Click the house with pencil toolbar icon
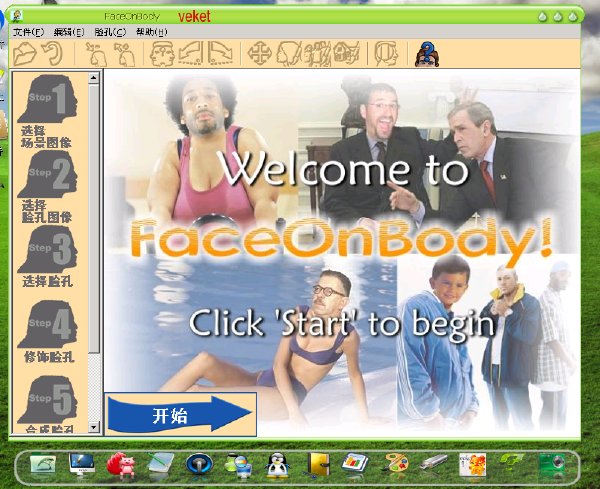Screen dimensions: 600x489 pos(346,54)
